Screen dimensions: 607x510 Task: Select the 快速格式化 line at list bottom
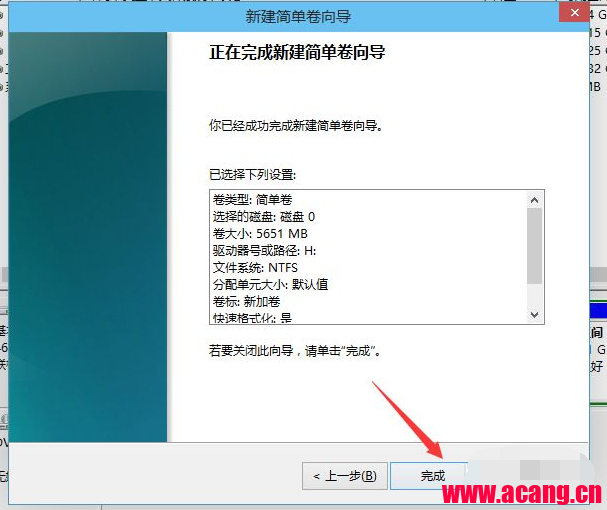click(x=252, y=318)
